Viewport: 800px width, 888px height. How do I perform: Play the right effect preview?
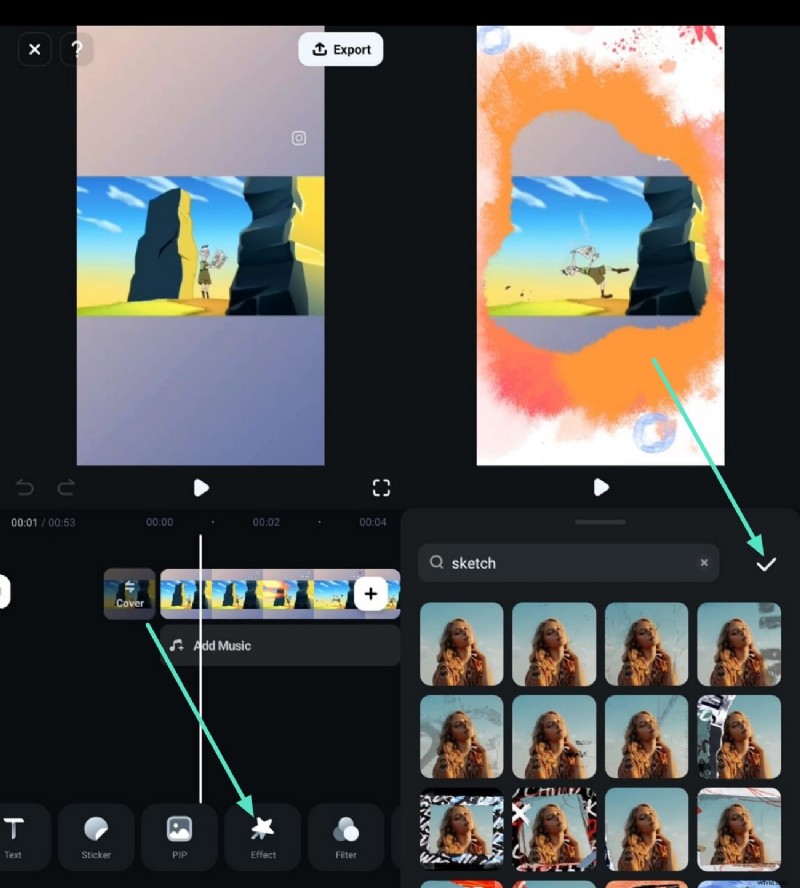601,487
